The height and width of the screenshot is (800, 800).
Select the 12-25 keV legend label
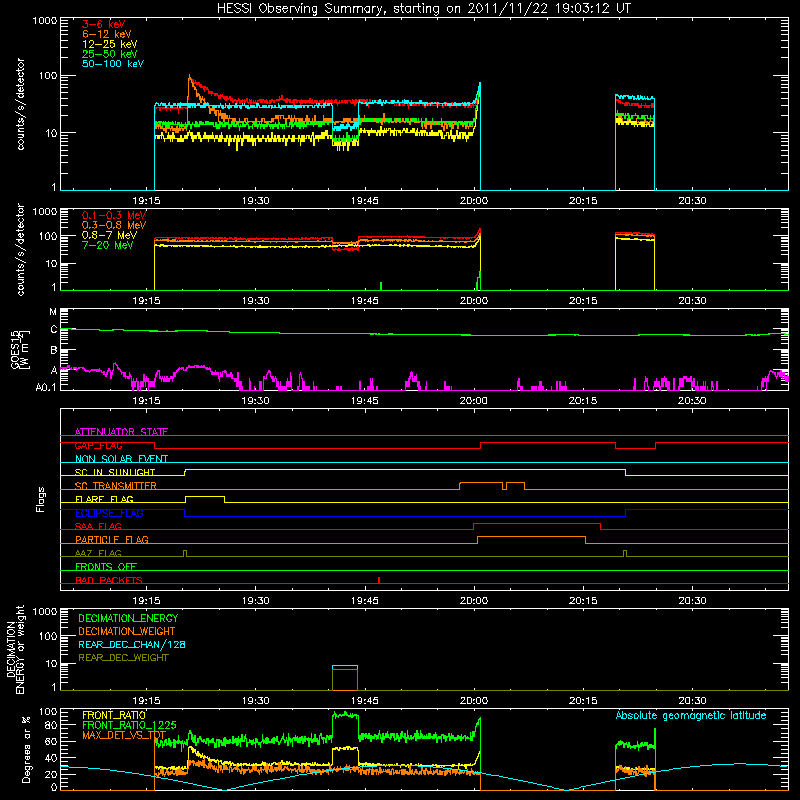(109, 44)
